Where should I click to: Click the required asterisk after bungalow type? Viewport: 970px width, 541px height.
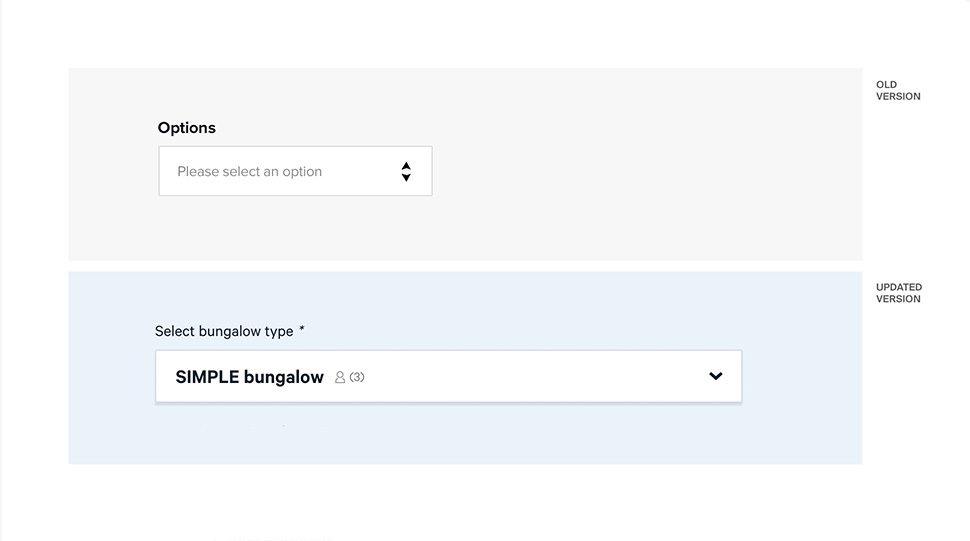tap(302, 330)
